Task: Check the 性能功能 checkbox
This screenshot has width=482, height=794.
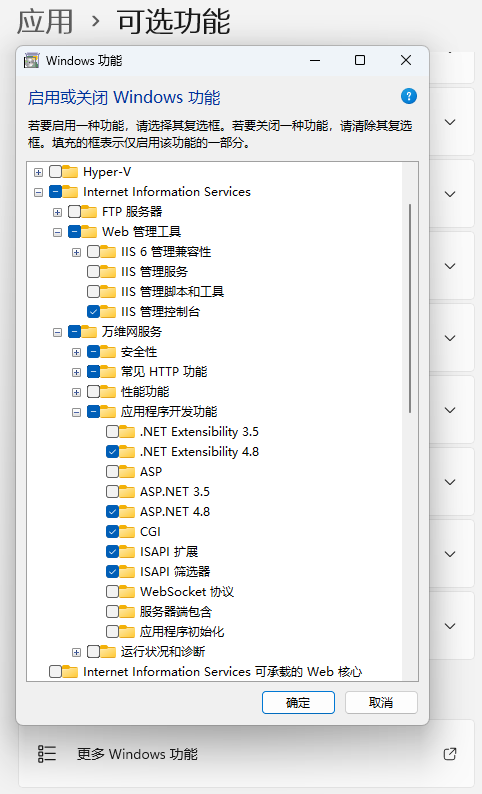Action: point(93,391)
